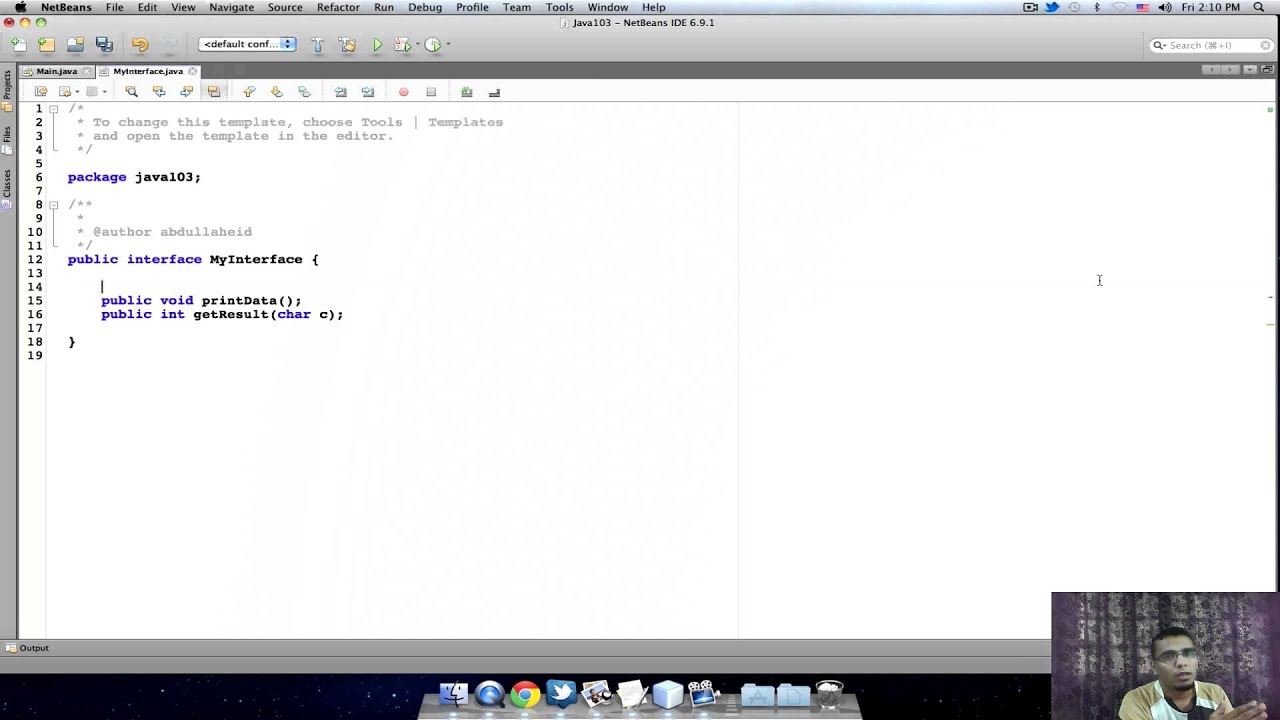Click the Save All toolbar icon
Screen dimensions: 1280x720
[x=104, y=44]
